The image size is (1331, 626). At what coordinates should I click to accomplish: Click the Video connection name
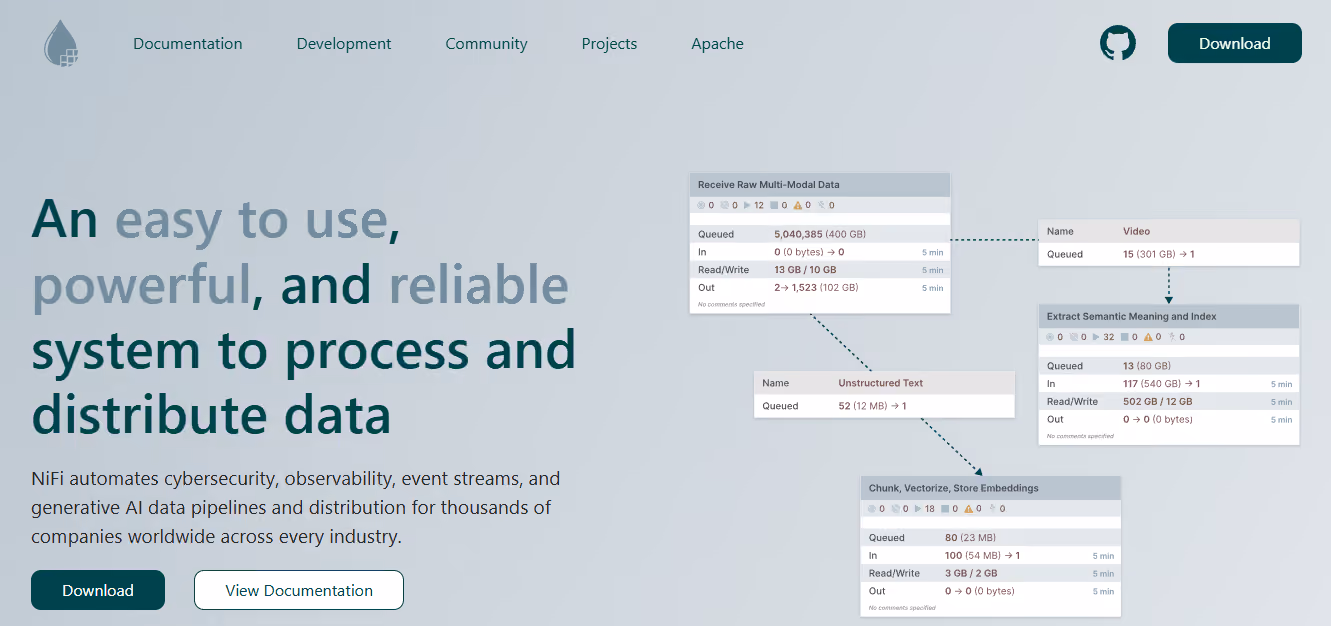(x=1136, y=231)
